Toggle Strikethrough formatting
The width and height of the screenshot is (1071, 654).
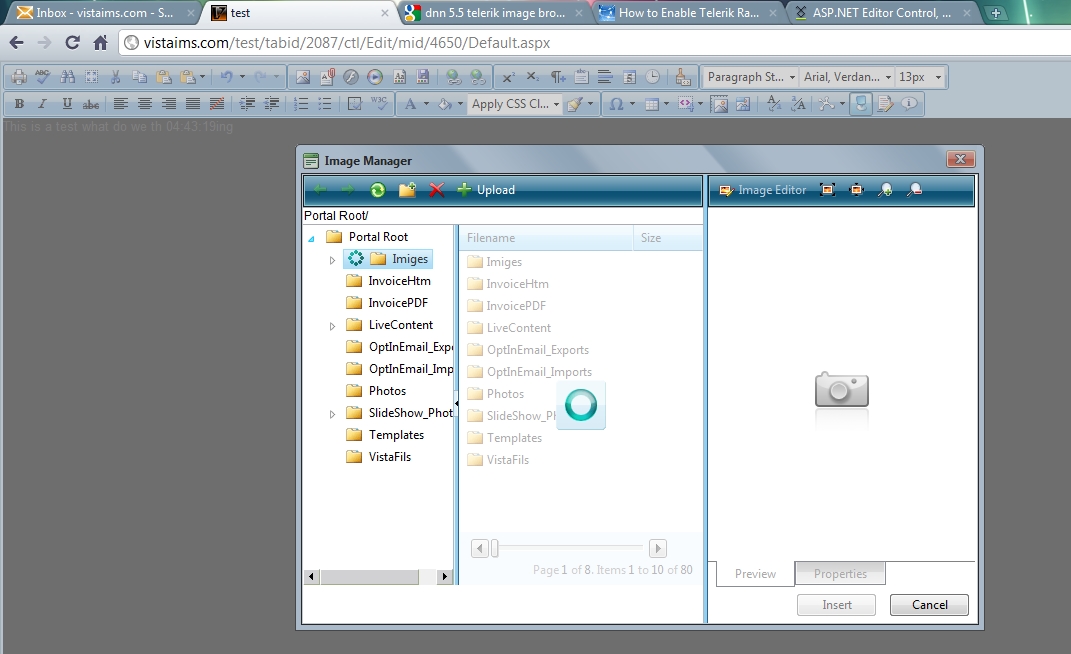point(91,104)
